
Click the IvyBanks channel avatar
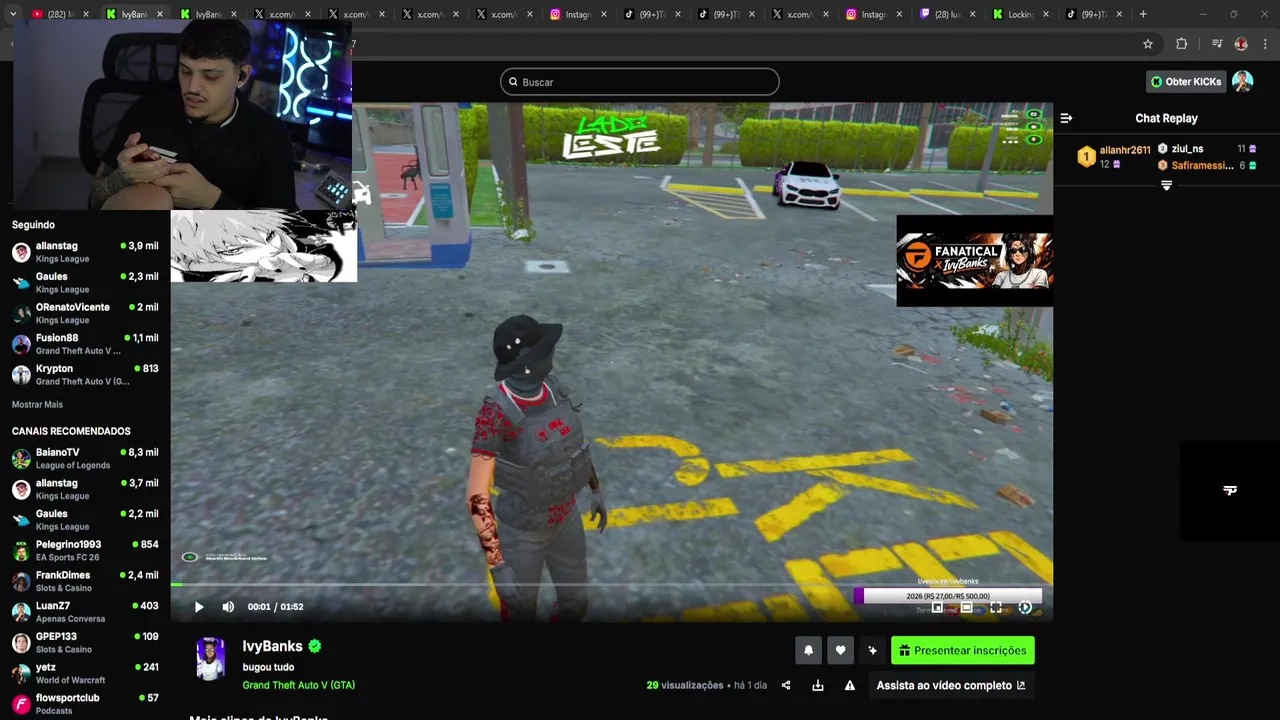[210, 659]
